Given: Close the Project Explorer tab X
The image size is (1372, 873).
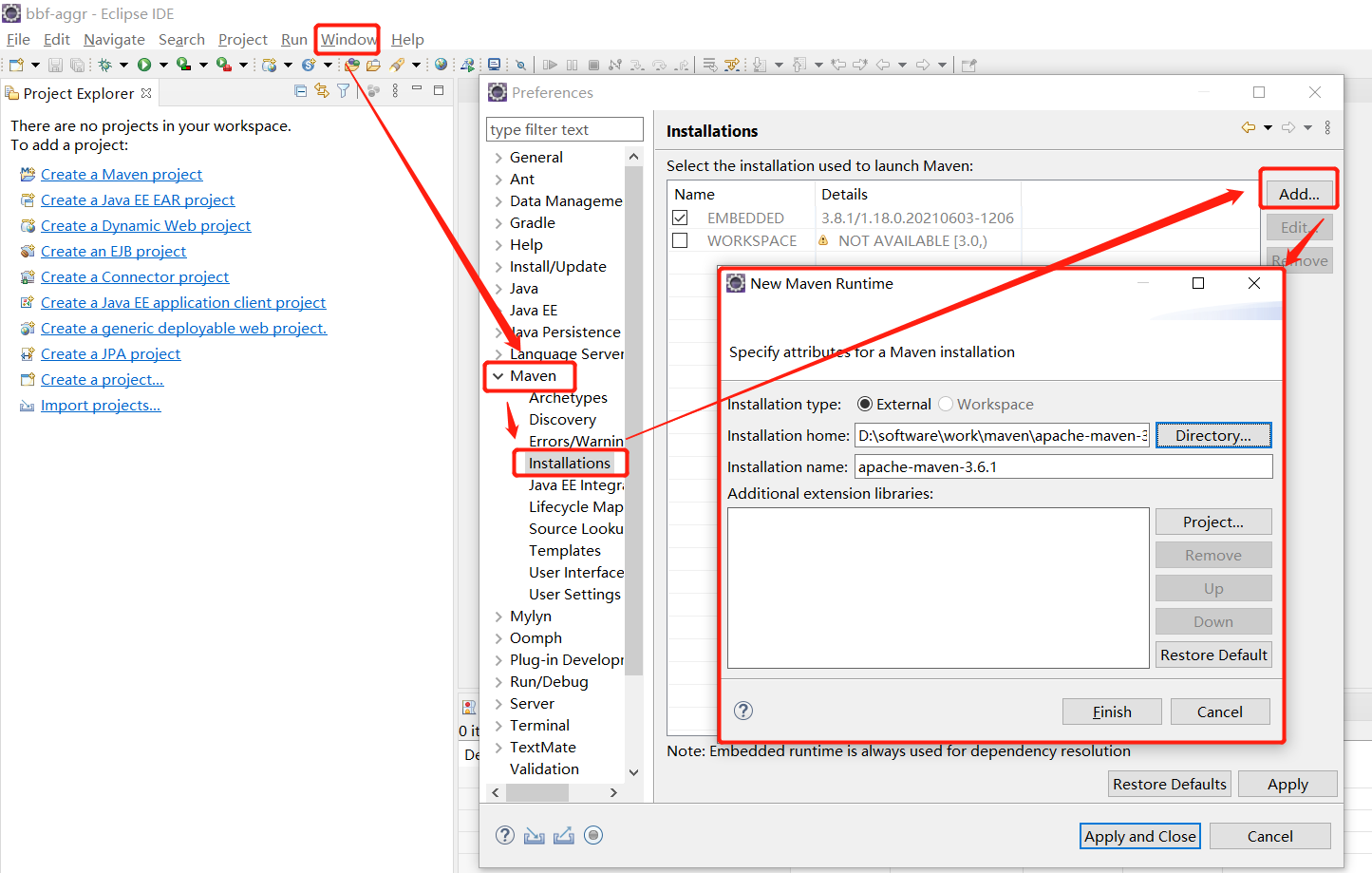Looking at the screenshot, I should click(146, 93).
